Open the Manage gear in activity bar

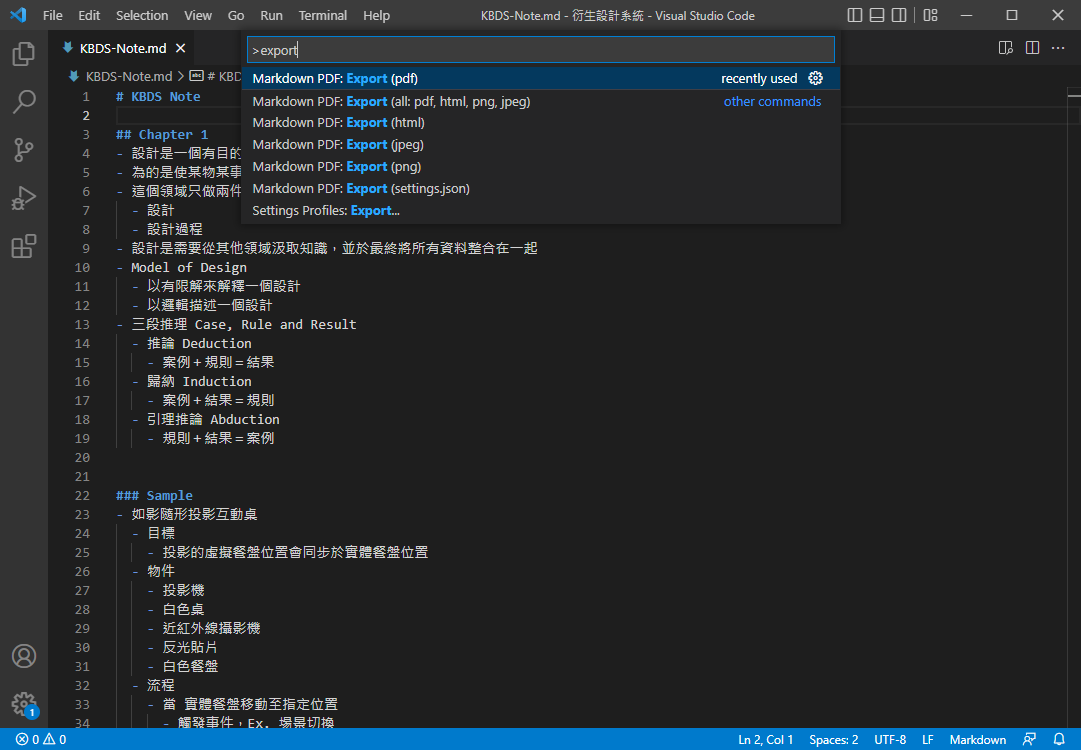pos(23,705)
